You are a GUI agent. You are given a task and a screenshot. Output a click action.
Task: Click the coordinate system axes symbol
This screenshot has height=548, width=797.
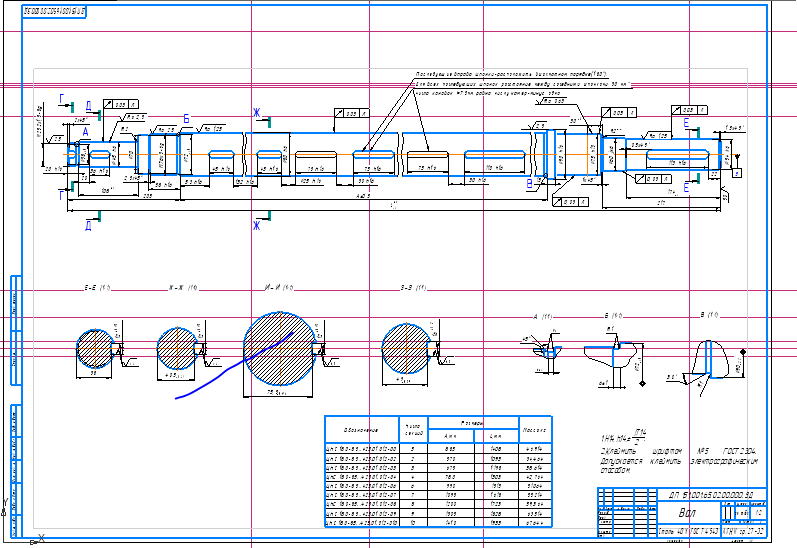coord(36,540)
